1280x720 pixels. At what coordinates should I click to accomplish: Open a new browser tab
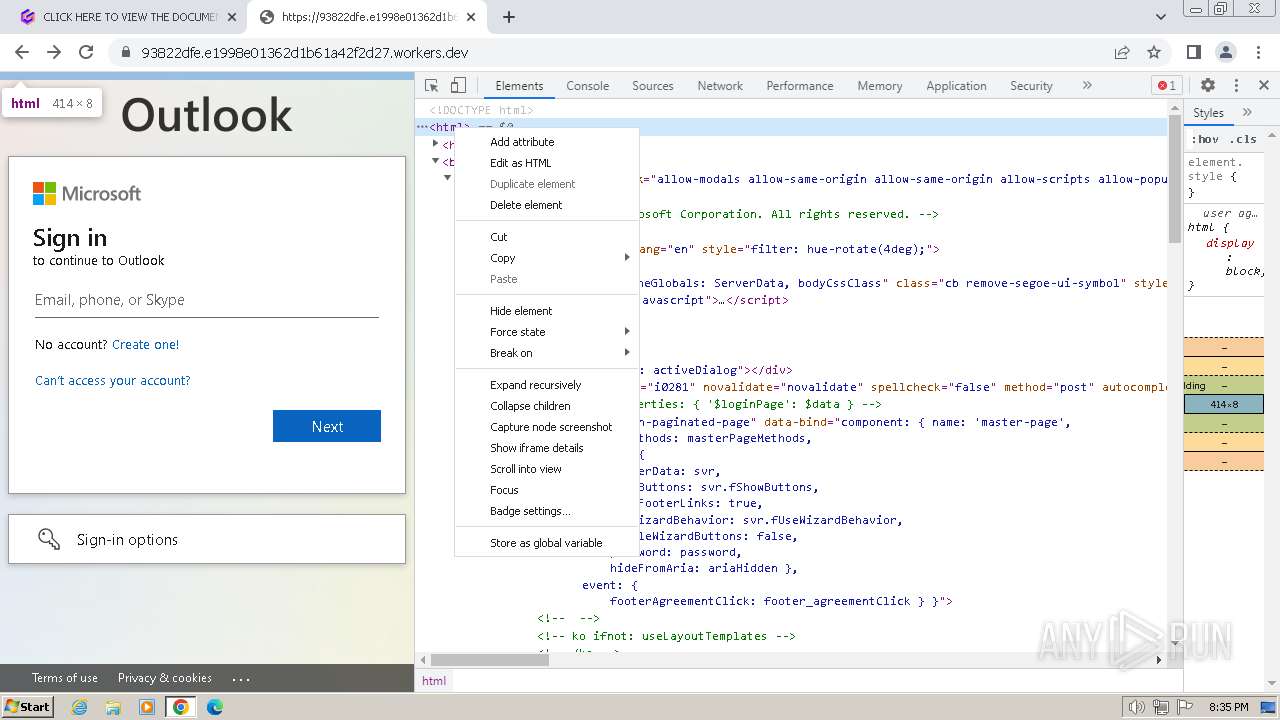click(x=509, y=17)
